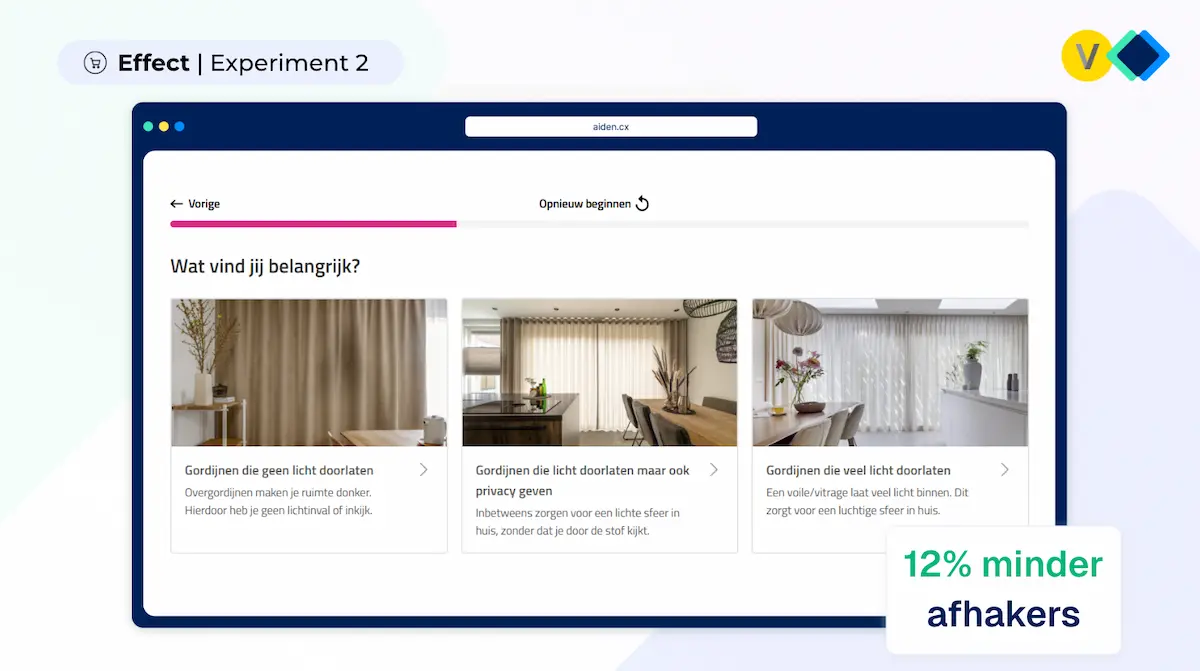The height and width of the screenshot is (671, 1200).
Task: Click the Opnieuw beginnen text
Action: (x=585, y=204)
